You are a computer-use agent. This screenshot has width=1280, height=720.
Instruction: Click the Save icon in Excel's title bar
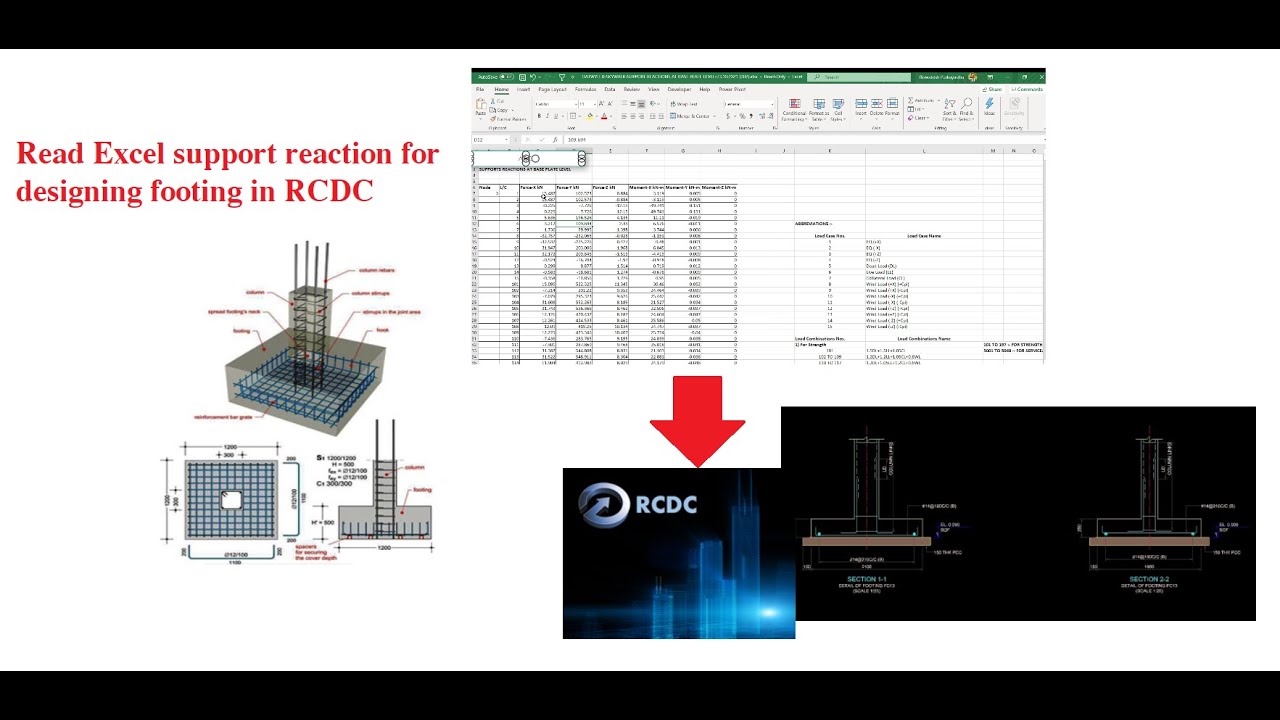(523, 77)
